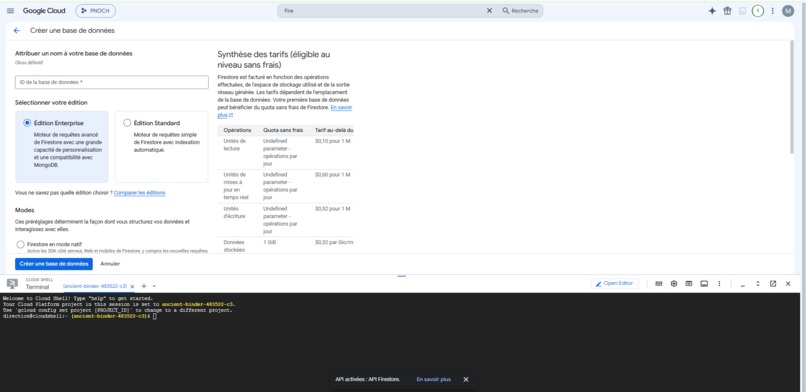Expand the dropdown arrow beside the plus tab
The width and height of the screenshot is (806, 392).
point(154,286)
